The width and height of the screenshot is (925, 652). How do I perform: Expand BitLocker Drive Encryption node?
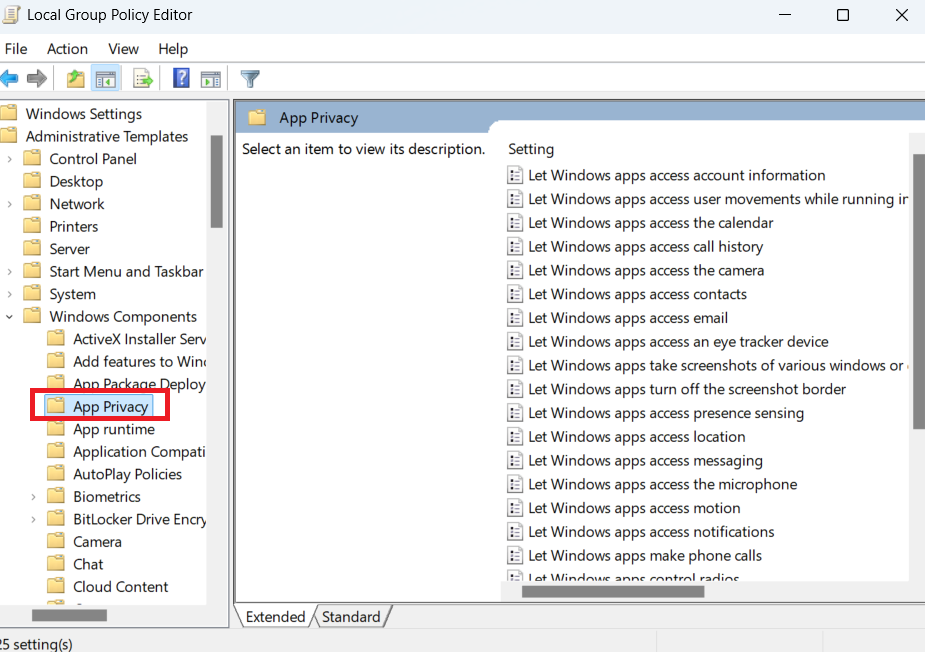[x=33, y=519]
